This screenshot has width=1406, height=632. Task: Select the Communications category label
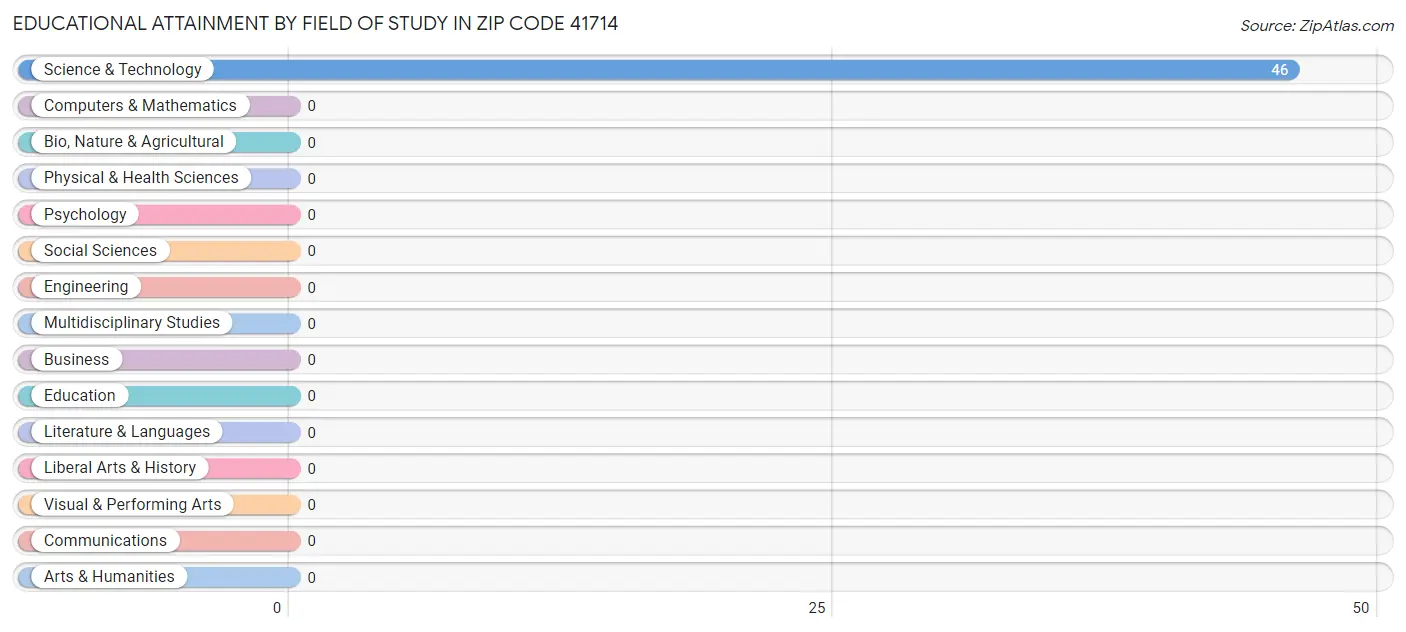pyautogui.click(x=105, y=540)
